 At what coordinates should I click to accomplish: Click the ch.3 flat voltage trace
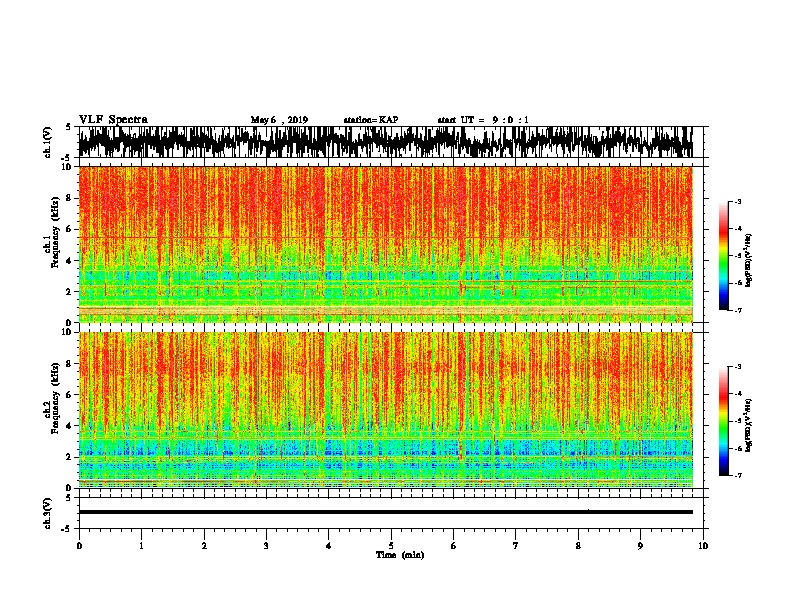pyautogui.click(x=386, y=512)
